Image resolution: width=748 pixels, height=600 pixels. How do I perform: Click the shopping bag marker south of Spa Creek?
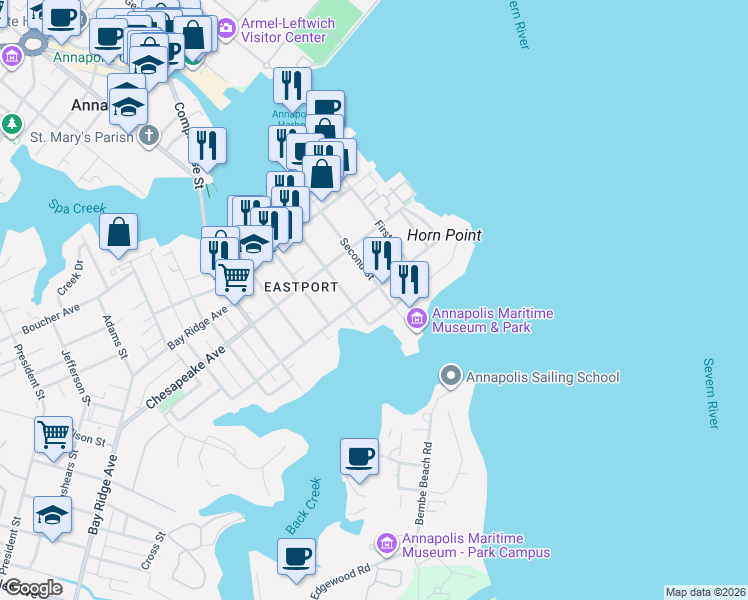(118, 233)
